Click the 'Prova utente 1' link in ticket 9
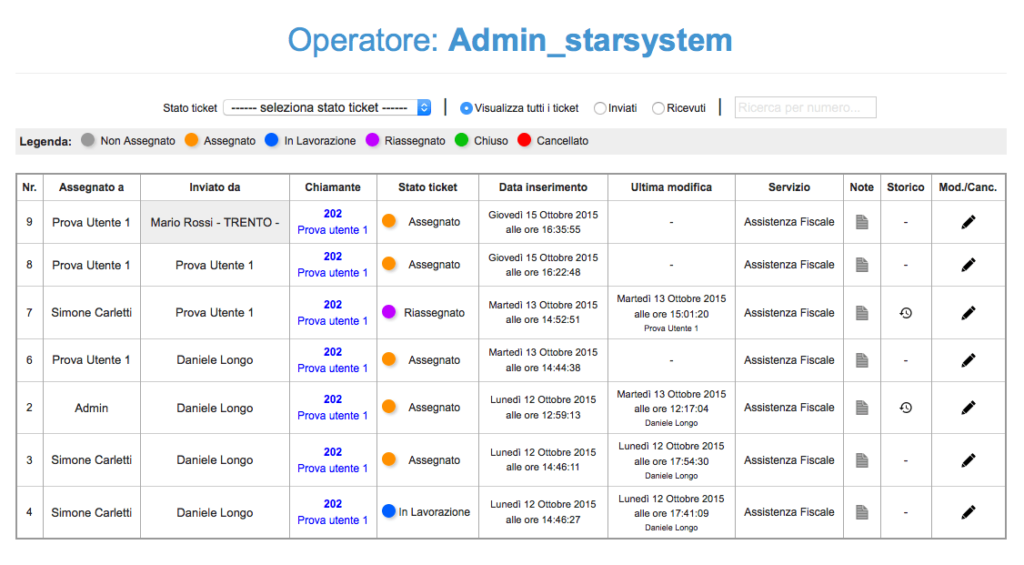 pos(333,230)
